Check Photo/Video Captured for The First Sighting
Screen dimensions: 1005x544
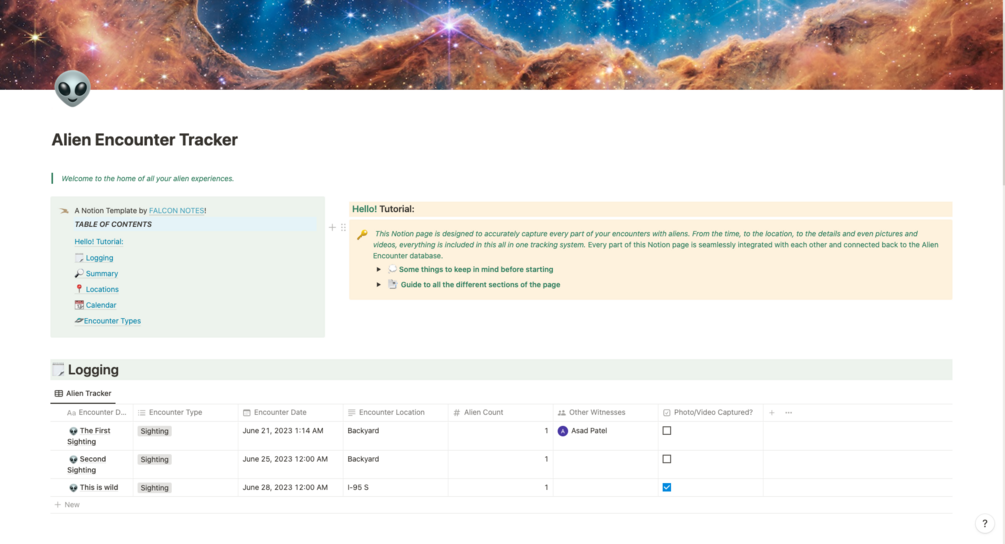(667, 431)
